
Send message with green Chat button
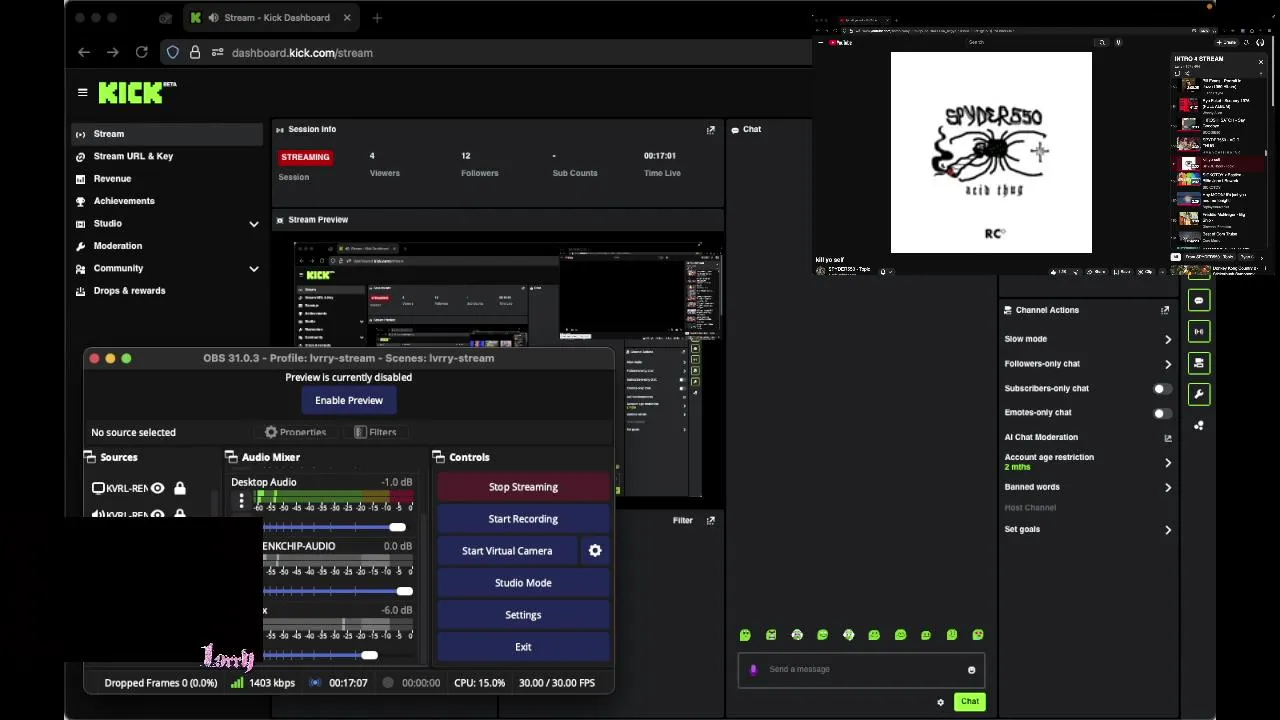(x=969, y=702)
